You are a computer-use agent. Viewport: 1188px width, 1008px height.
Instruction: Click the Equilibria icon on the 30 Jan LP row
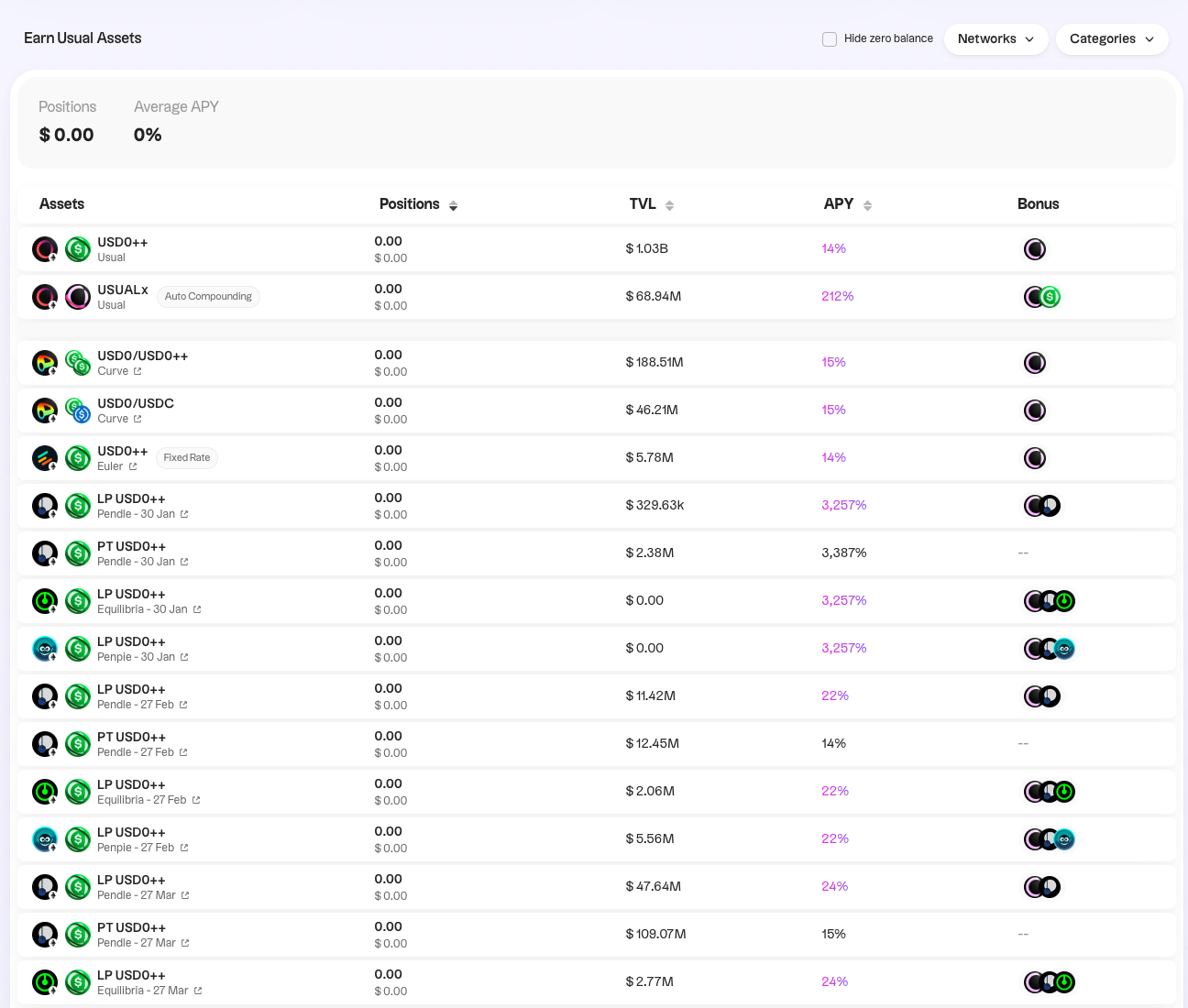[x=45, y=600]
